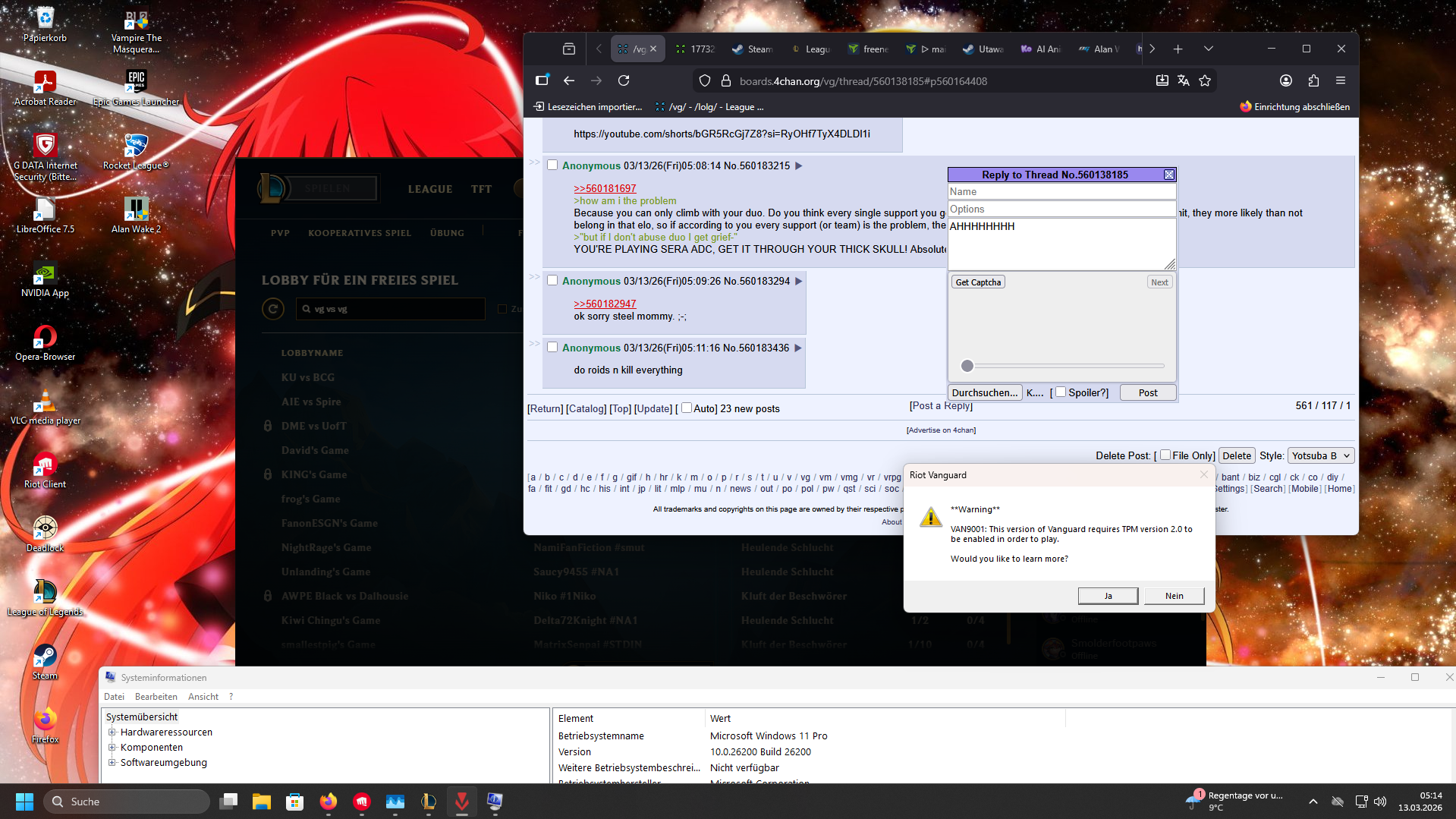Open the Firefox account profile icon

pyautogui.click(x=1286, y=80)
